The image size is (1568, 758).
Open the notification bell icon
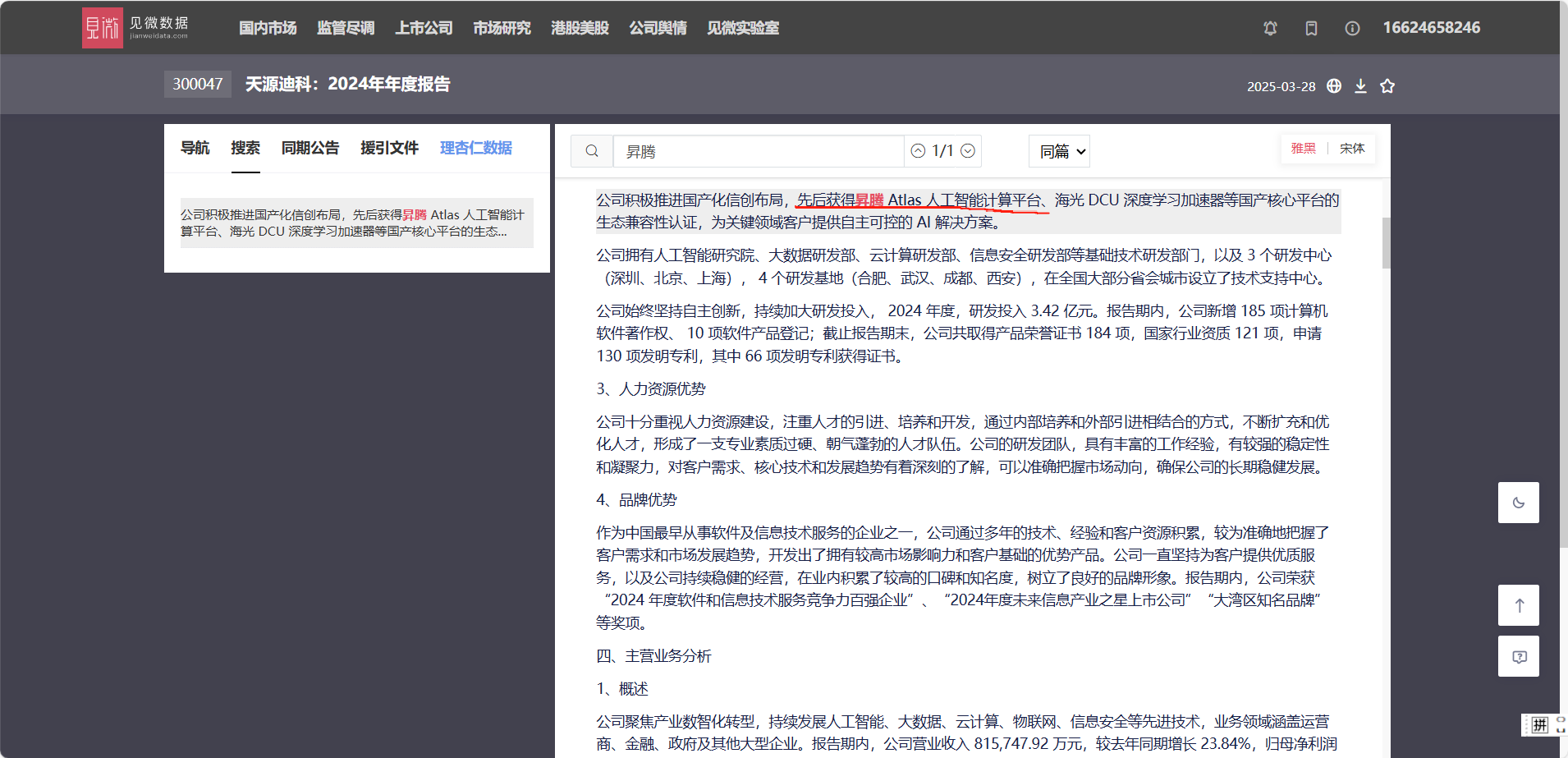coord(1270,28)
